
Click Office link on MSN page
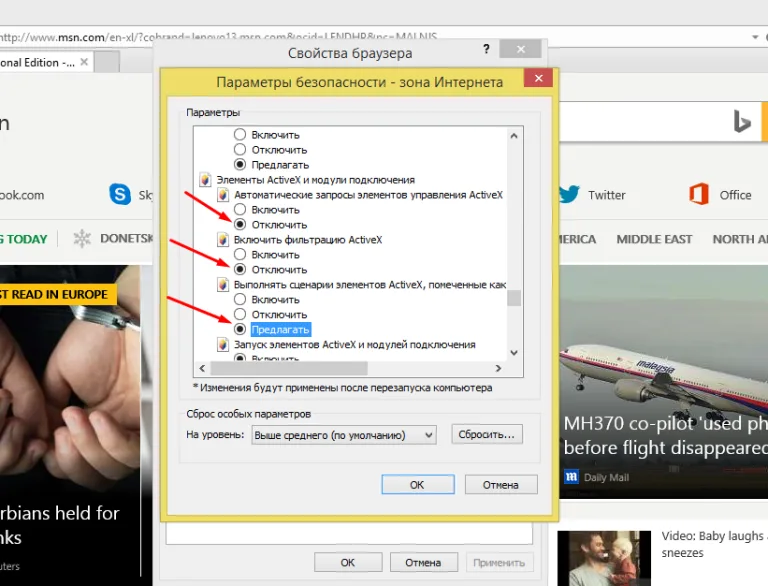tap(735, 195)
